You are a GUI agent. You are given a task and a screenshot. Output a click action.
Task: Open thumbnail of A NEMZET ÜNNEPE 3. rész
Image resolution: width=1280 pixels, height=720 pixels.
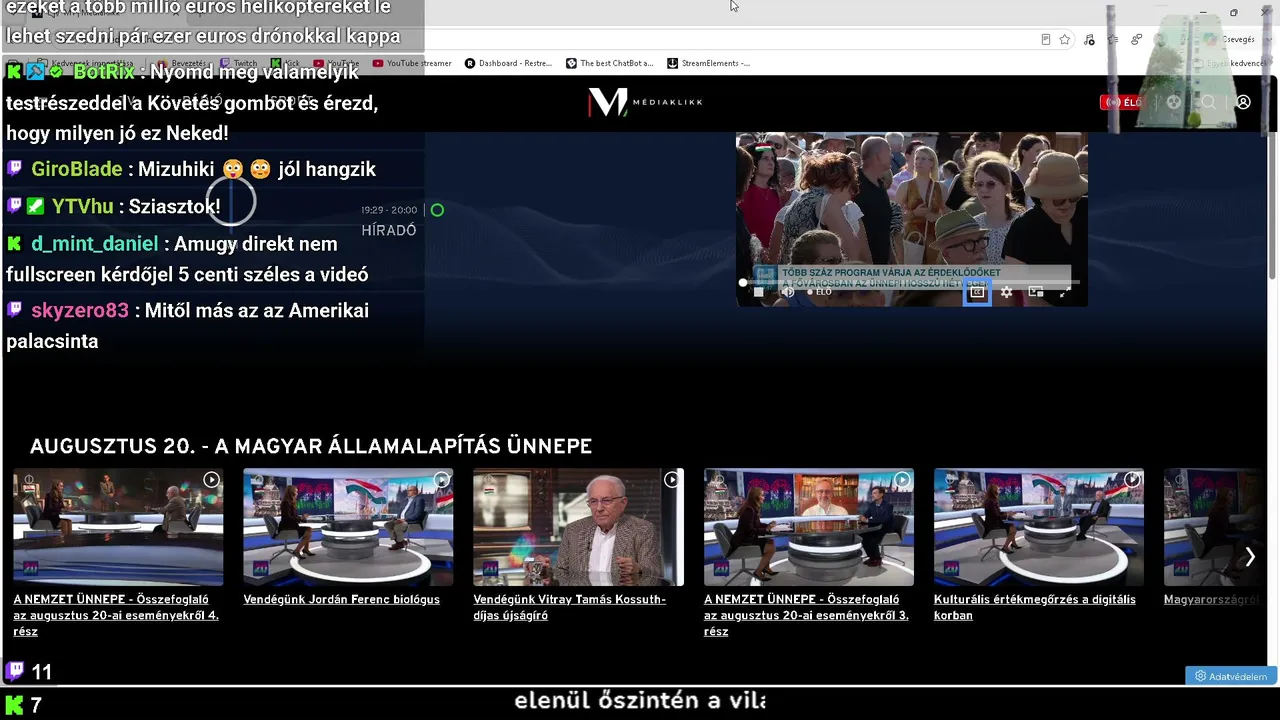tap(809, 527)
